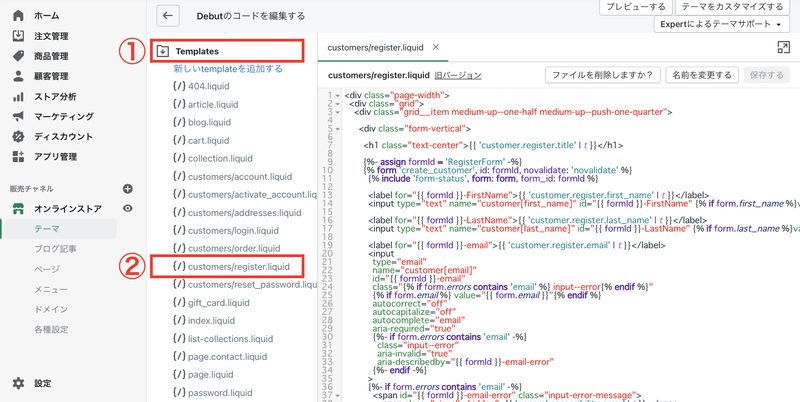Image resolution: width=800 pixels, height=402 pixels.
Task: Click the 設定 gear icon
Action: click(18, 383)
